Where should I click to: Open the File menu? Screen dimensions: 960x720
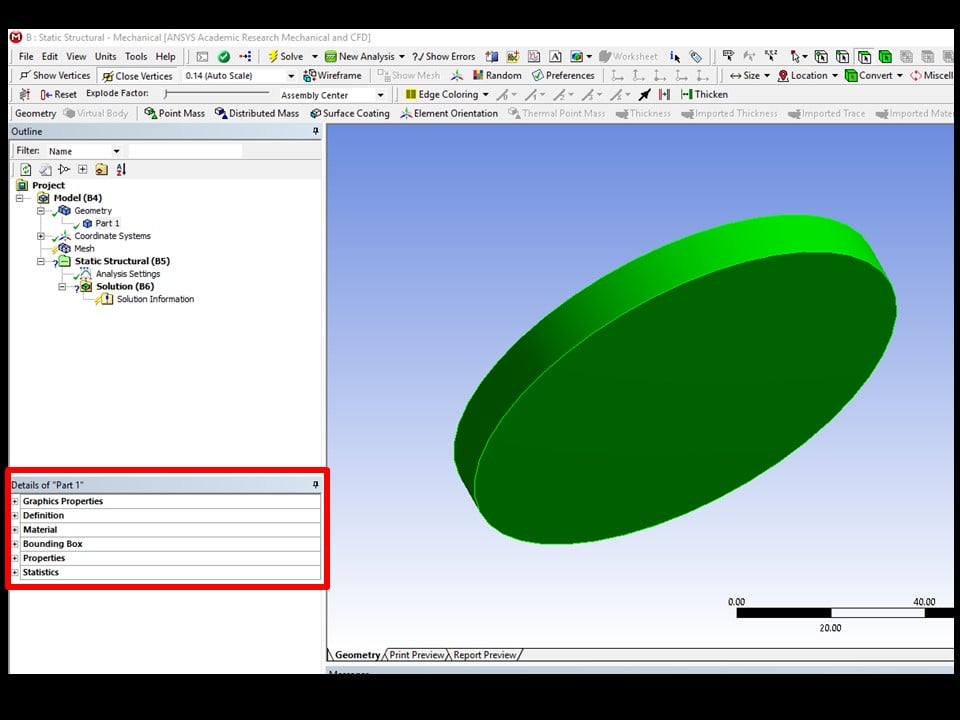point(26,56)
